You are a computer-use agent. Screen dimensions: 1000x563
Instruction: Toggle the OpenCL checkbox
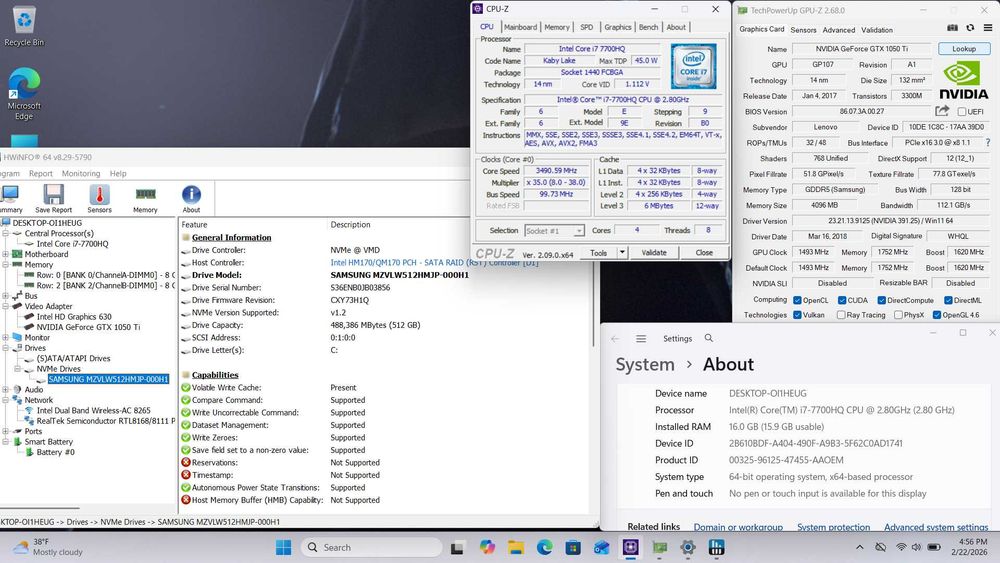coord(797,300)
